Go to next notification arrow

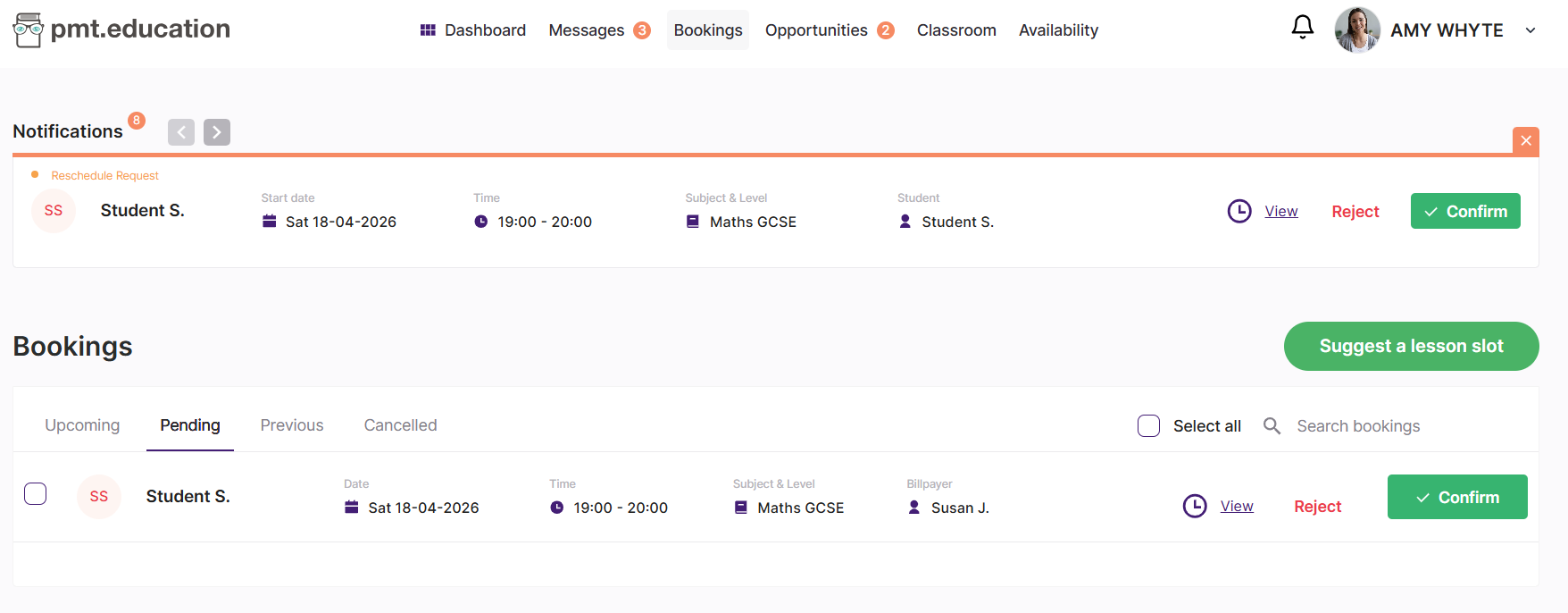tap(217, 132)
